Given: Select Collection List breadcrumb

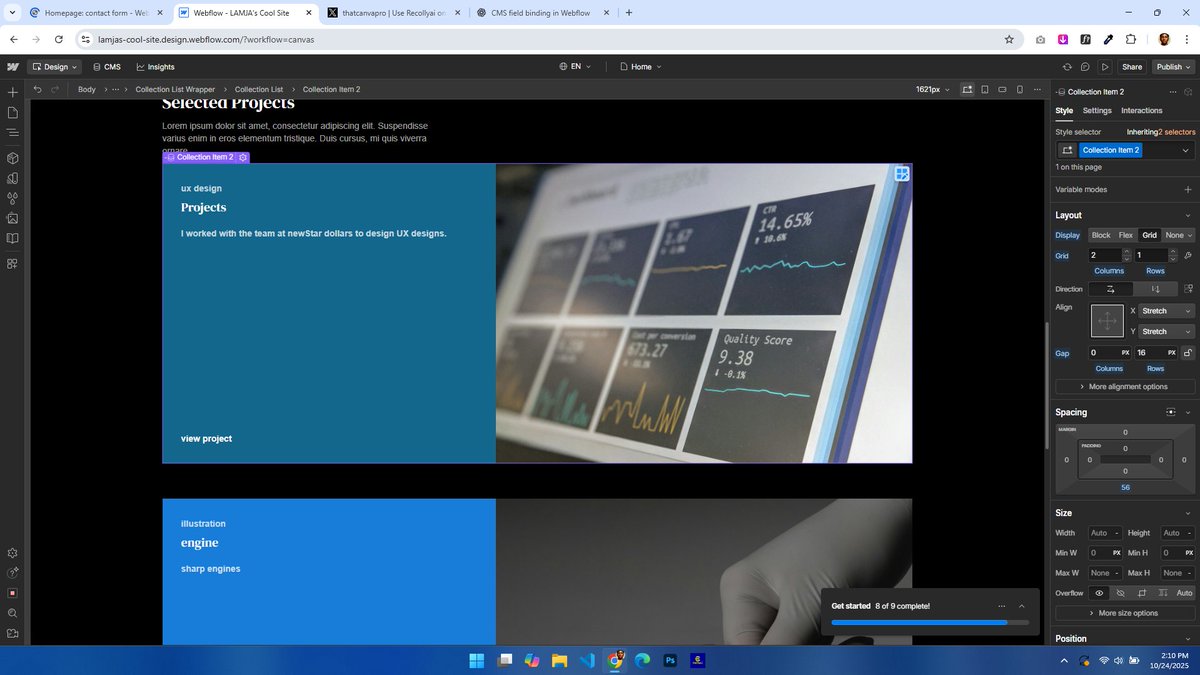Looking at the screenshot, I should click(x=259, y=89).
